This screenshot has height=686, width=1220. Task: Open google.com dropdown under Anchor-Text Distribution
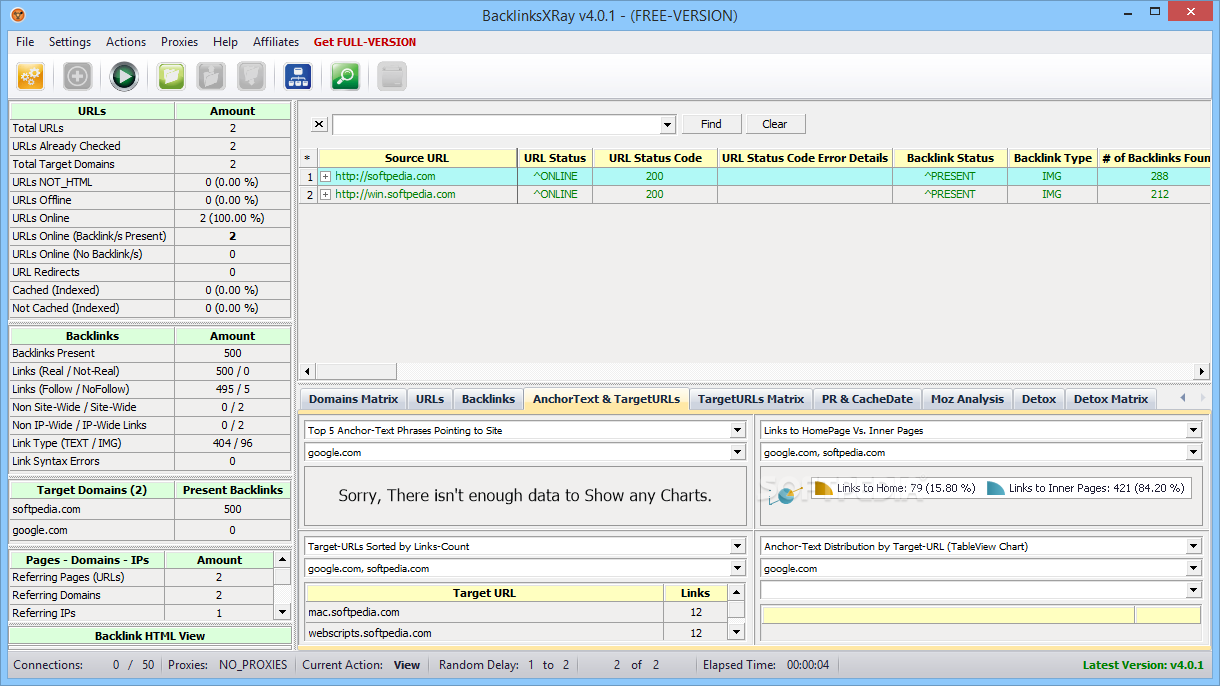[x=1193, y=568]
